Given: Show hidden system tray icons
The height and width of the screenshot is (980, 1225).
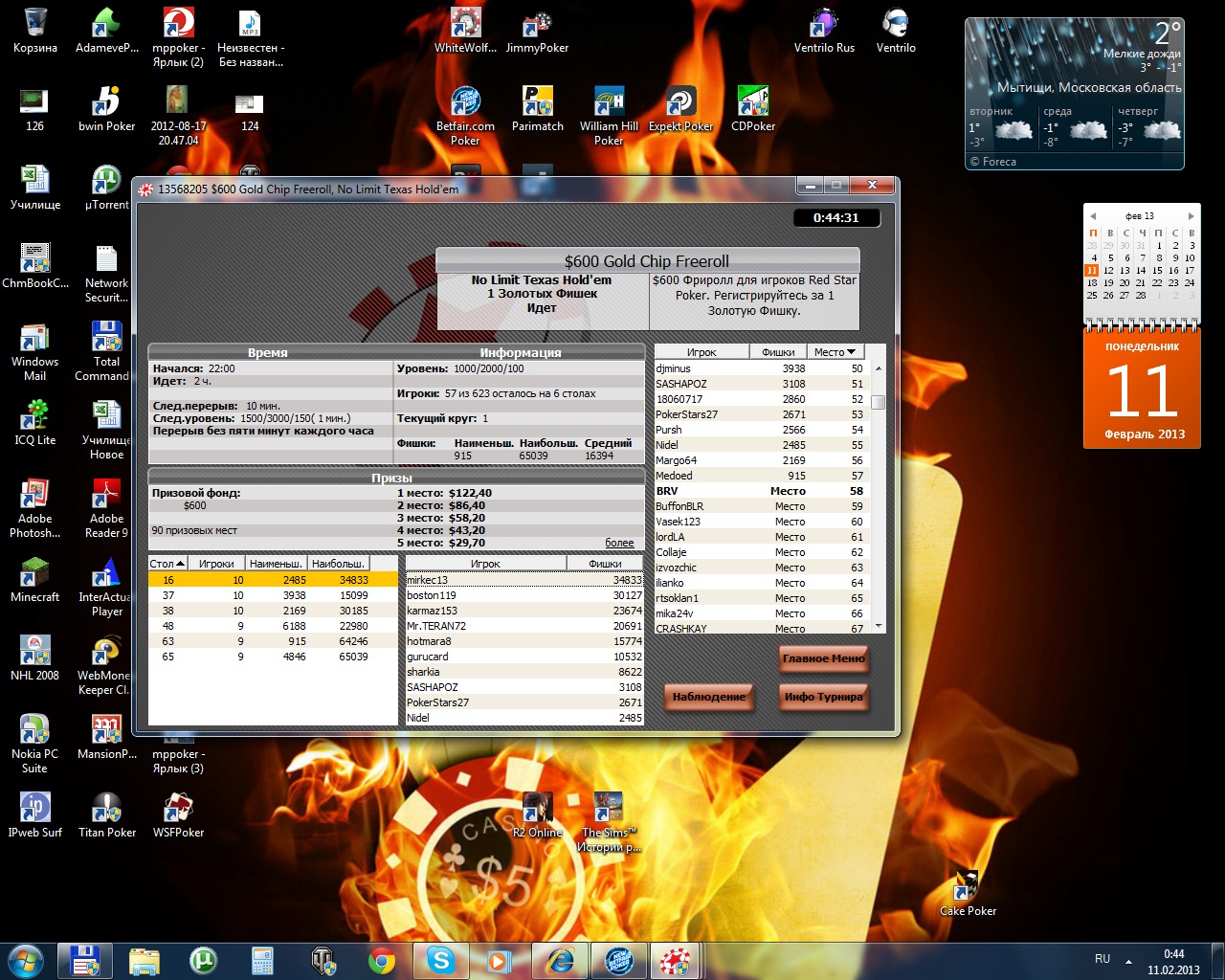Looking at the screenshot, I should coord(1128,961).
